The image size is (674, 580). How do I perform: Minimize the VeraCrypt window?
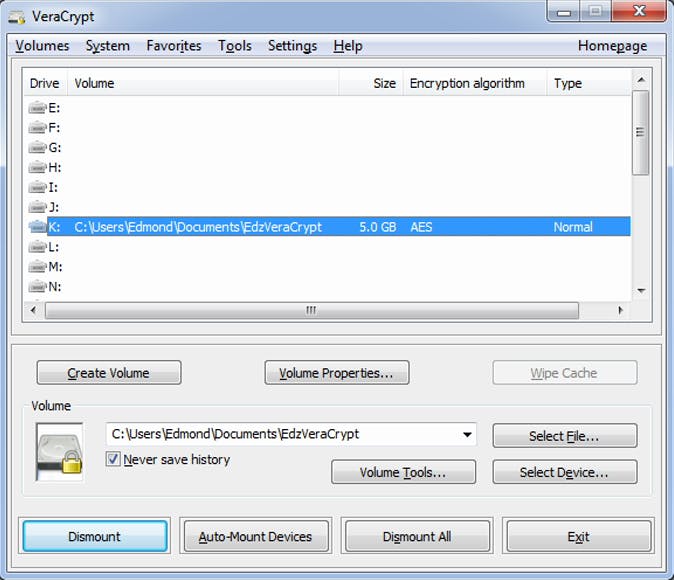point(564,11)
